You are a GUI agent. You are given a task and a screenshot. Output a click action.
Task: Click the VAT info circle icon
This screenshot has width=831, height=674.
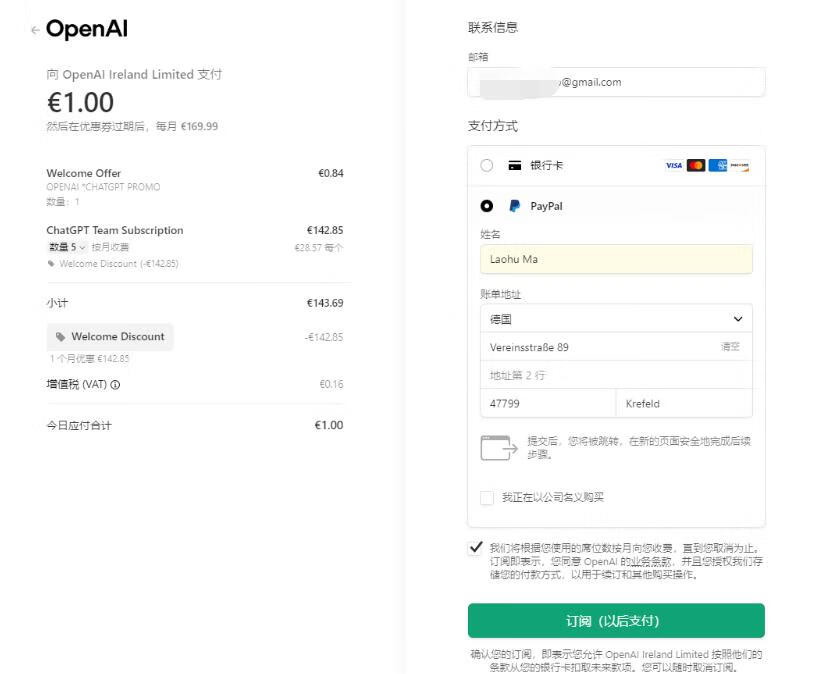(x=115, y=385)
